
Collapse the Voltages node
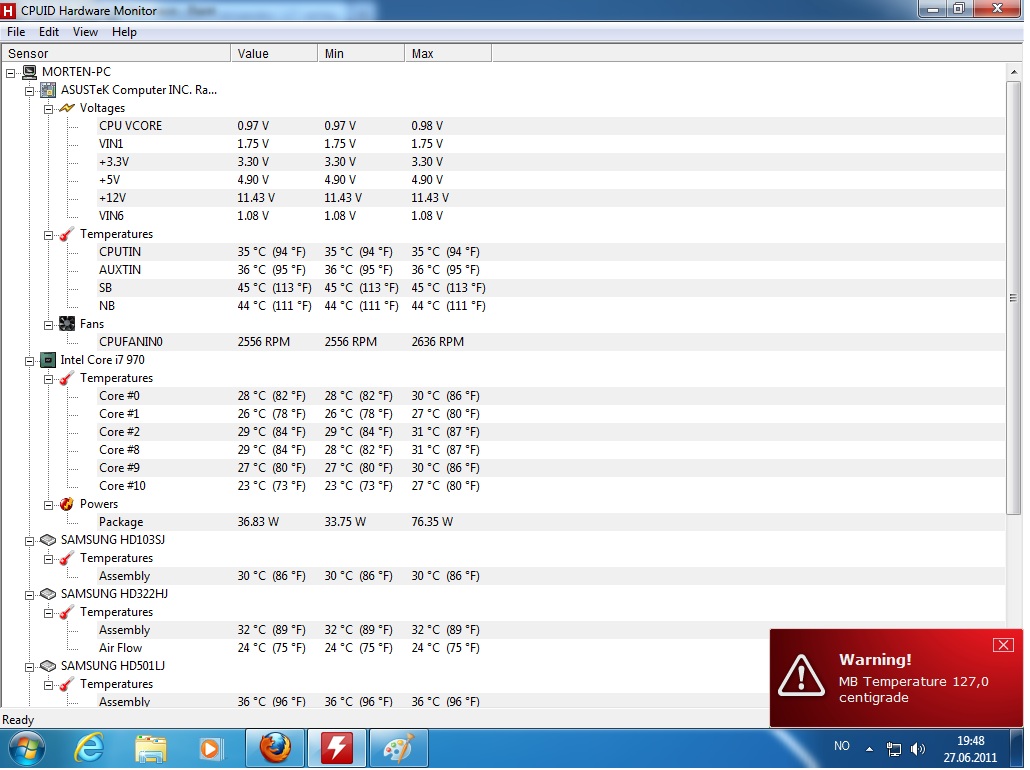coord(48,109)
